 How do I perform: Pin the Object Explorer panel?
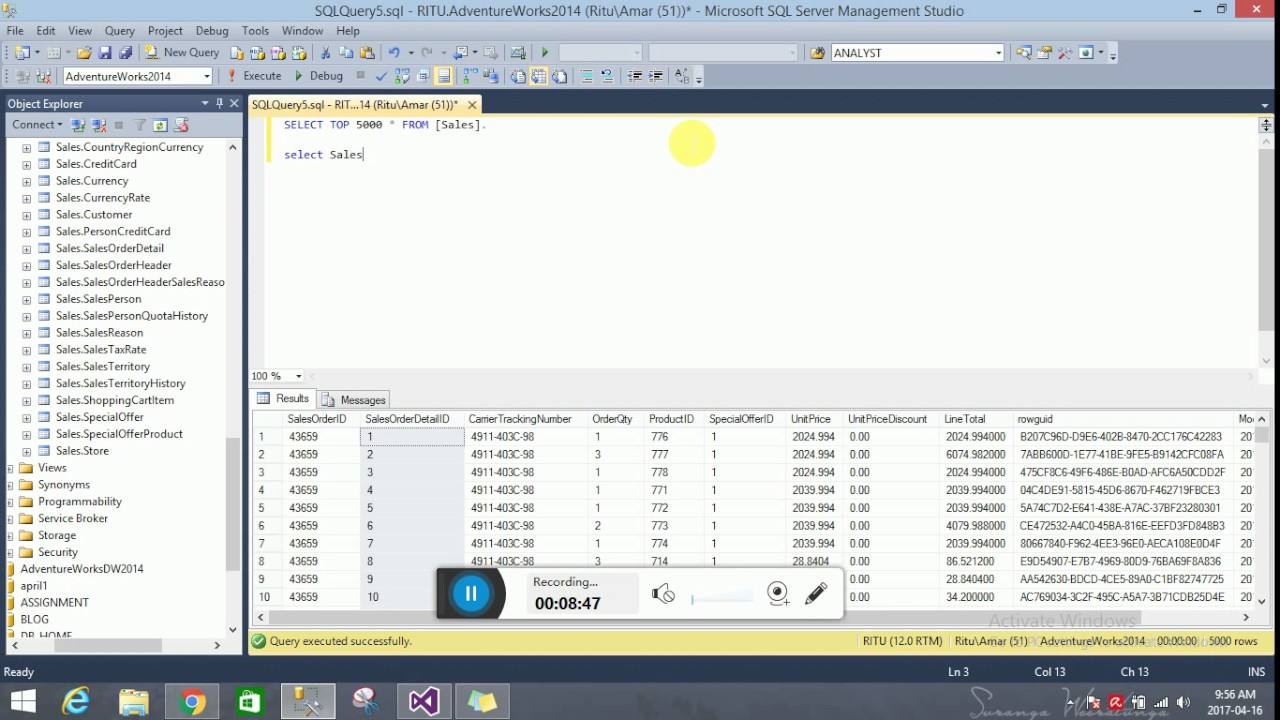[219, 103]
